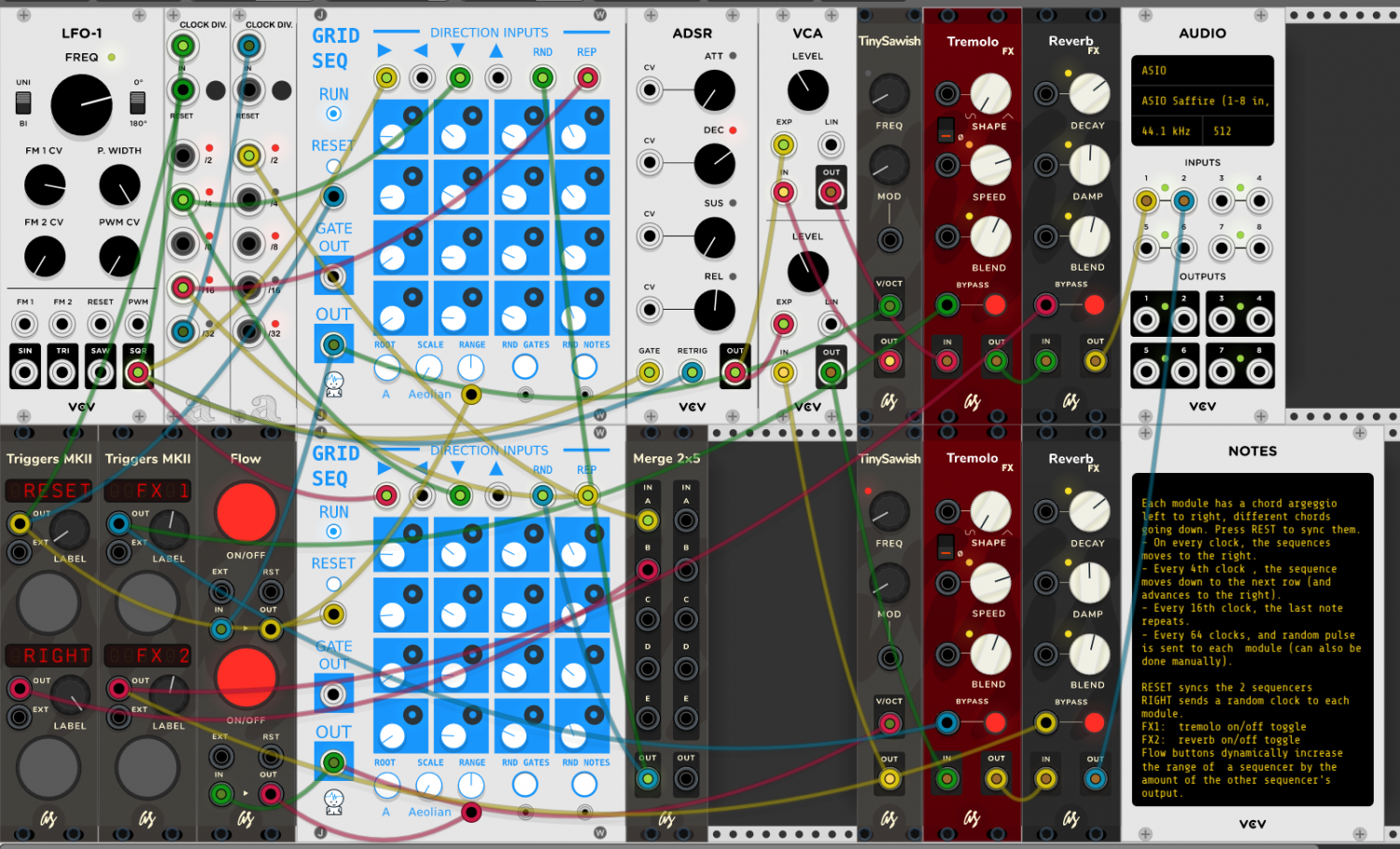Click the ADSR DEC knob
Image resolution: width=1400 pixels, height=849 pixels.
coord(714,163)
